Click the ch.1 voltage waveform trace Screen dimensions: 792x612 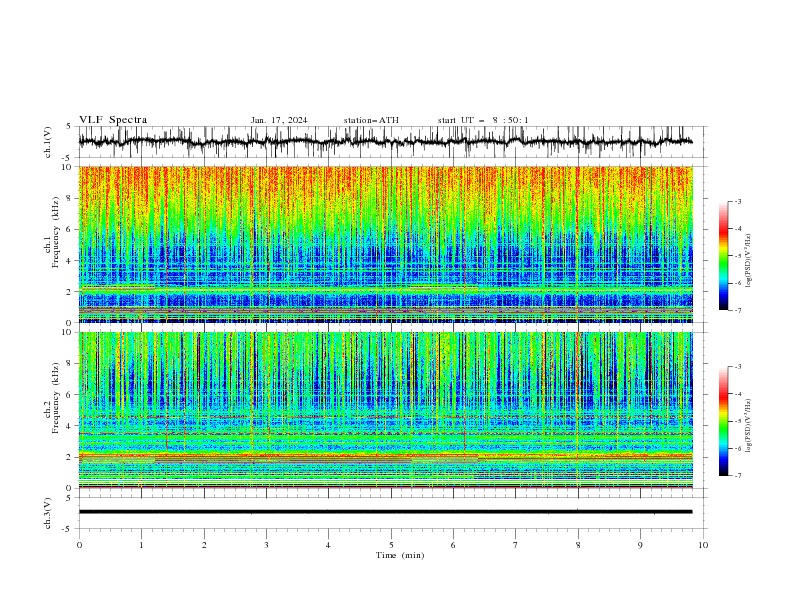pyautogui.click(x=385, y=142)
